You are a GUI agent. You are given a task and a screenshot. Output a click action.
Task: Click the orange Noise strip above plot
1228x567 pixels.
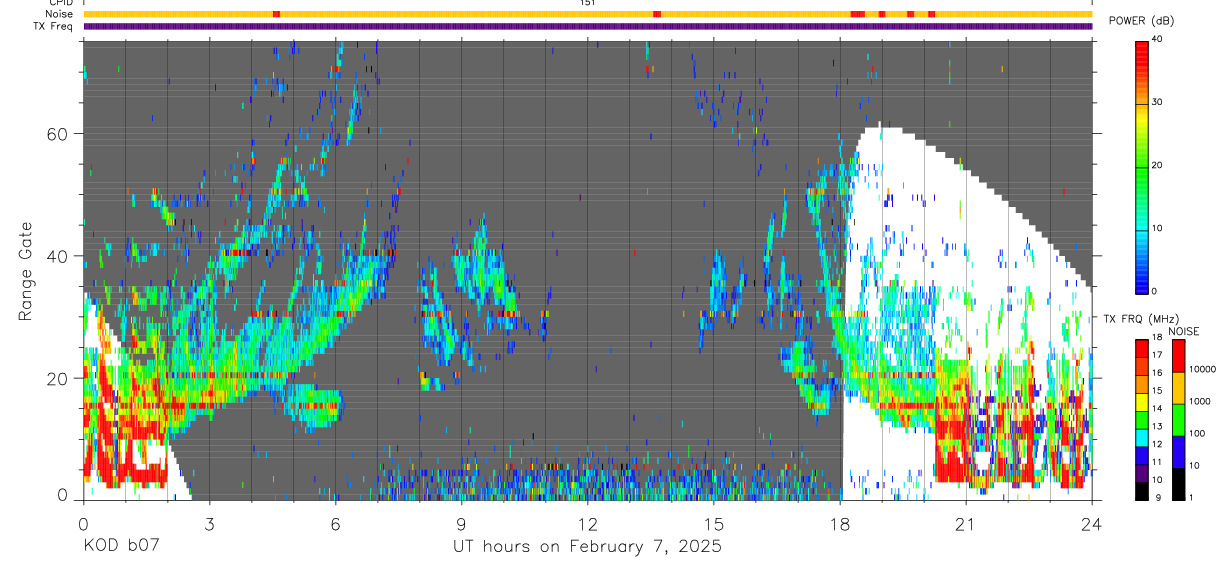coord(588,14)
